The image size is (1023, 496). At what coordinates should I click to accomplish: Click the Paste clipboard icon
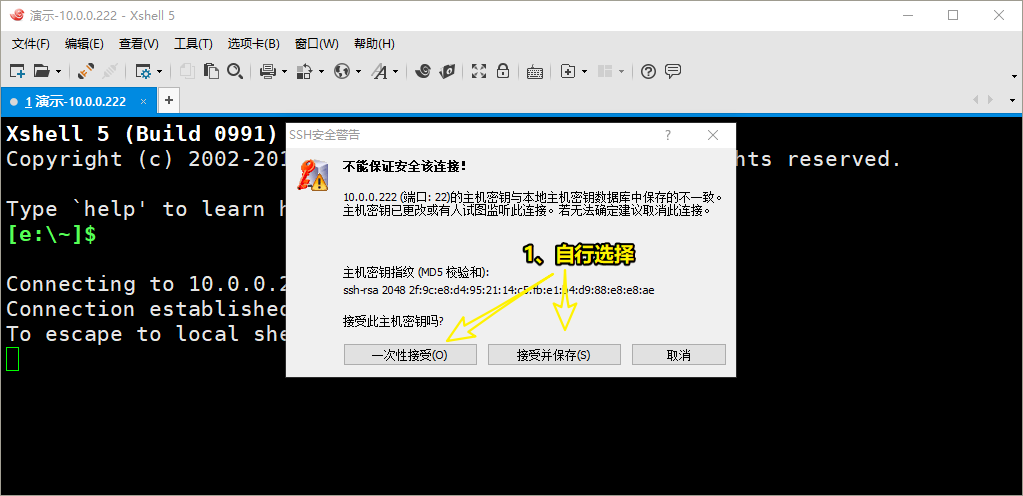(211, 71)
